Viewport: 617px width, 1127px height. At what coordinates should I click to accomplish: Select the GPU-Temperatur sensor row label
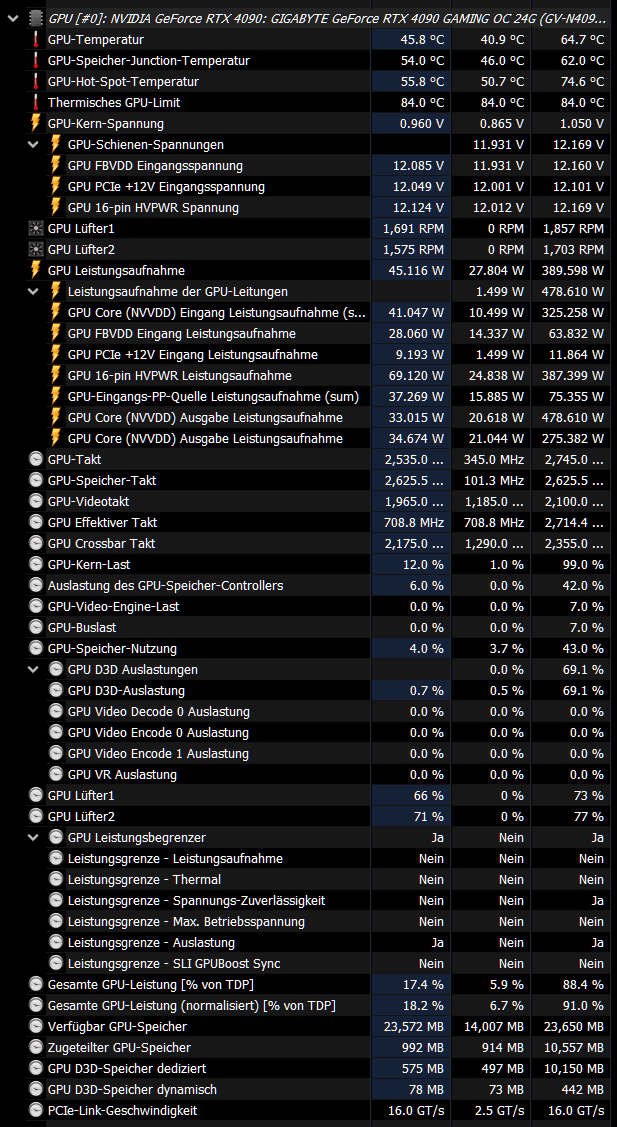96,40
